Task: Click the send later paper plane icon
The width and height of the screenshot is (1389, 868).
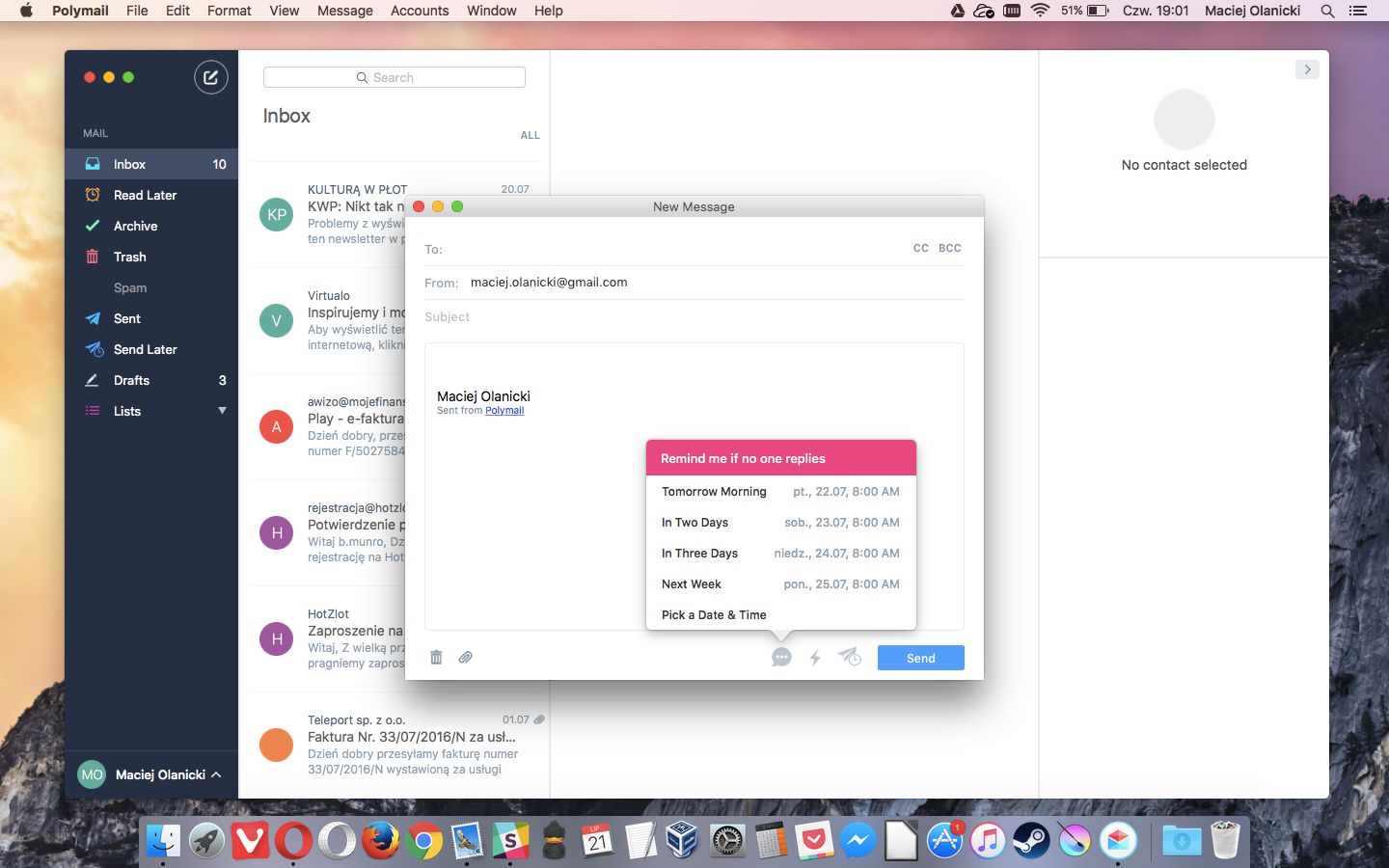Action: click(x=849, y=657)
